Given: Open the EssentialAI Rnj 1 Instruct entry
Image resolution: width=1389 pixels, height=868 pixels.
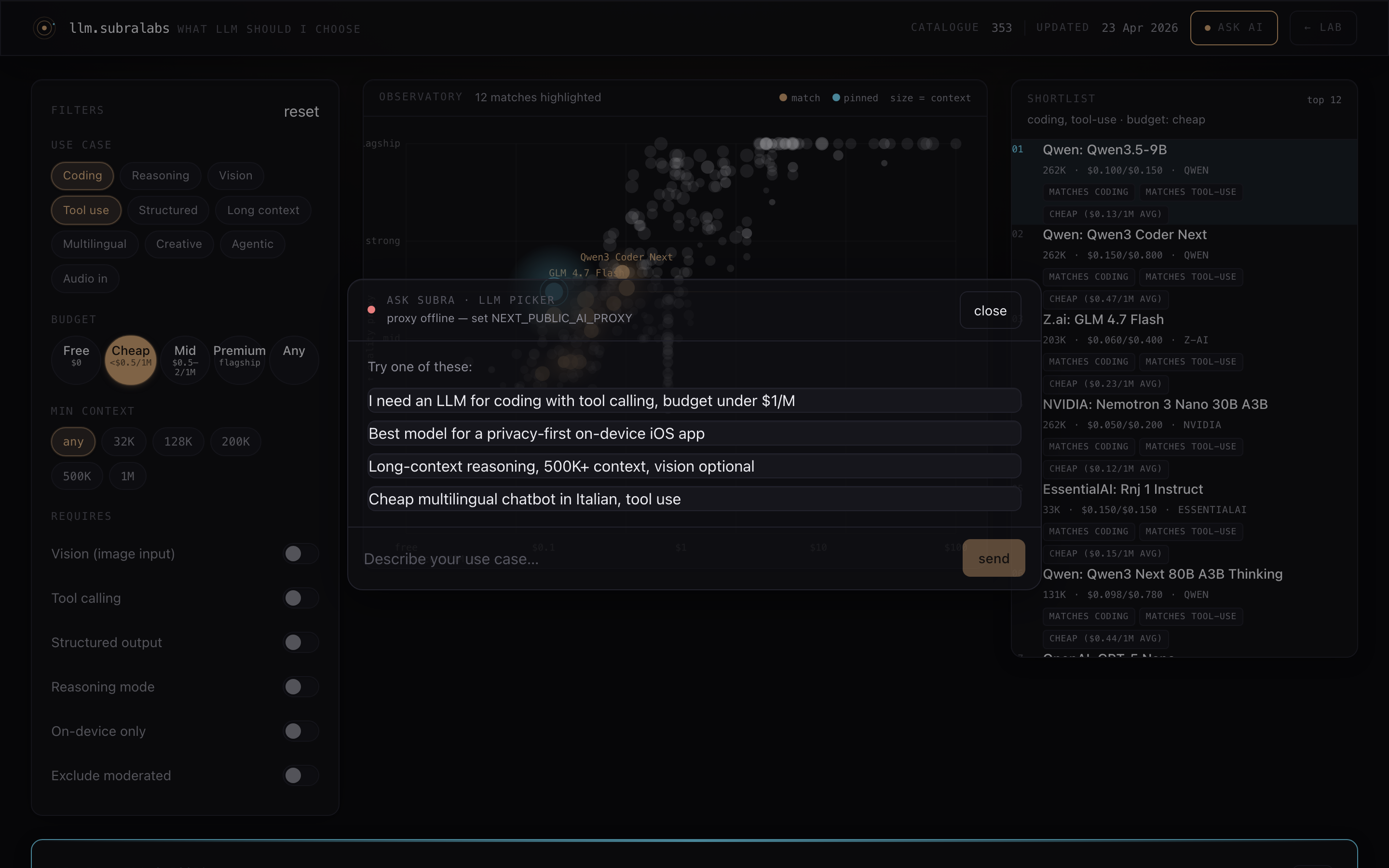Looking at the screenshot, I should [1184, 521].
